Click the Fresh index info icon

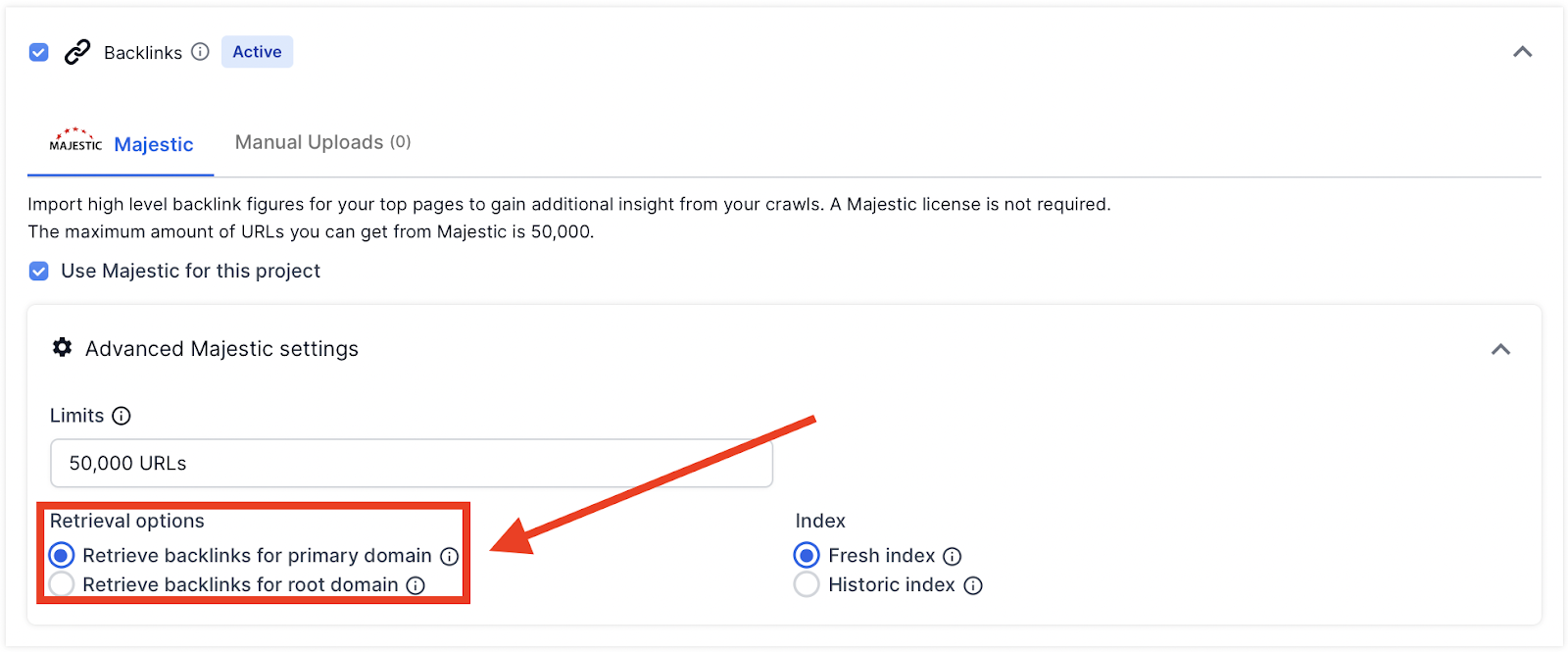point(953,556)
